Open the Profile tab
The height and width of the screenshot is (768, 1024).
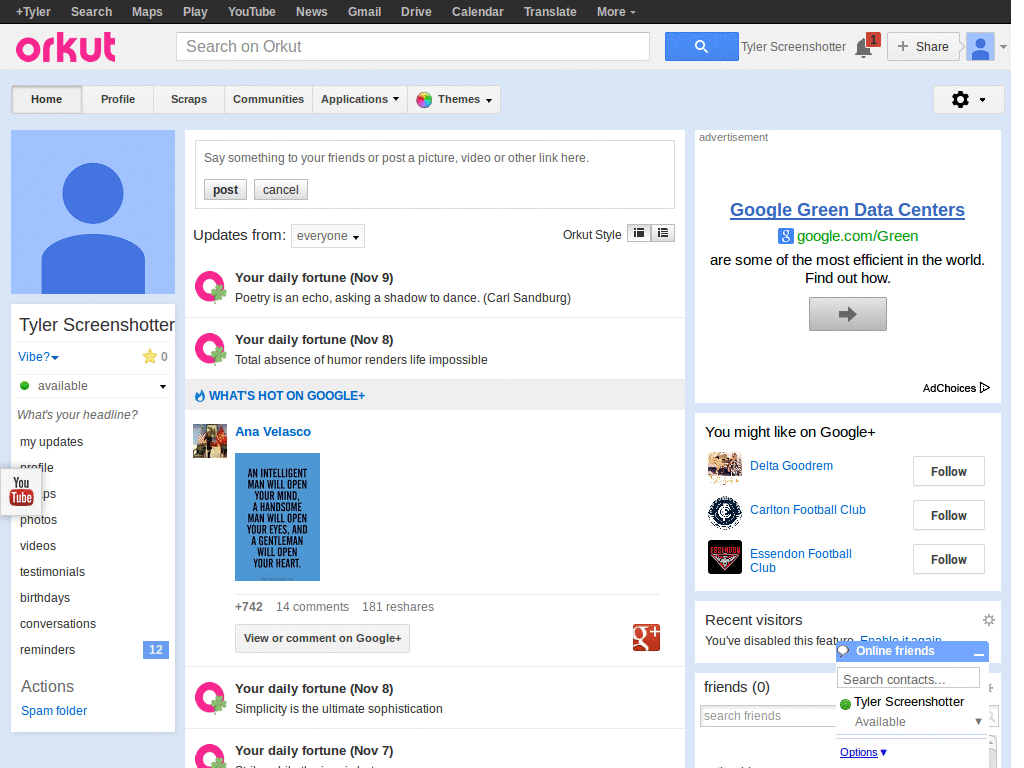(x=118, y=99)
